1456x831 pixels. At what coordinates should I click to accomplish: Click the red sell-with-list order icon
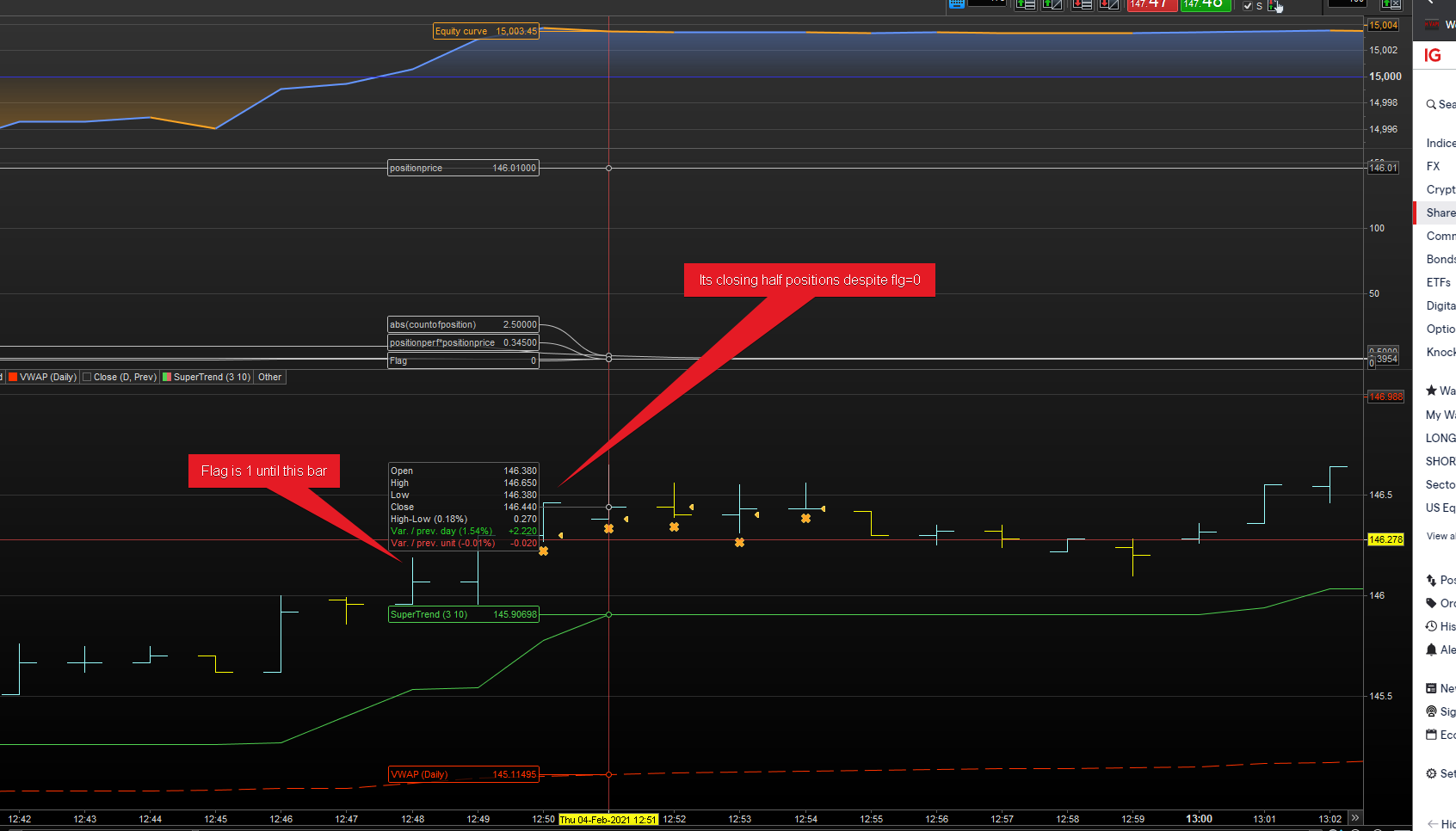coord(1082,4)
